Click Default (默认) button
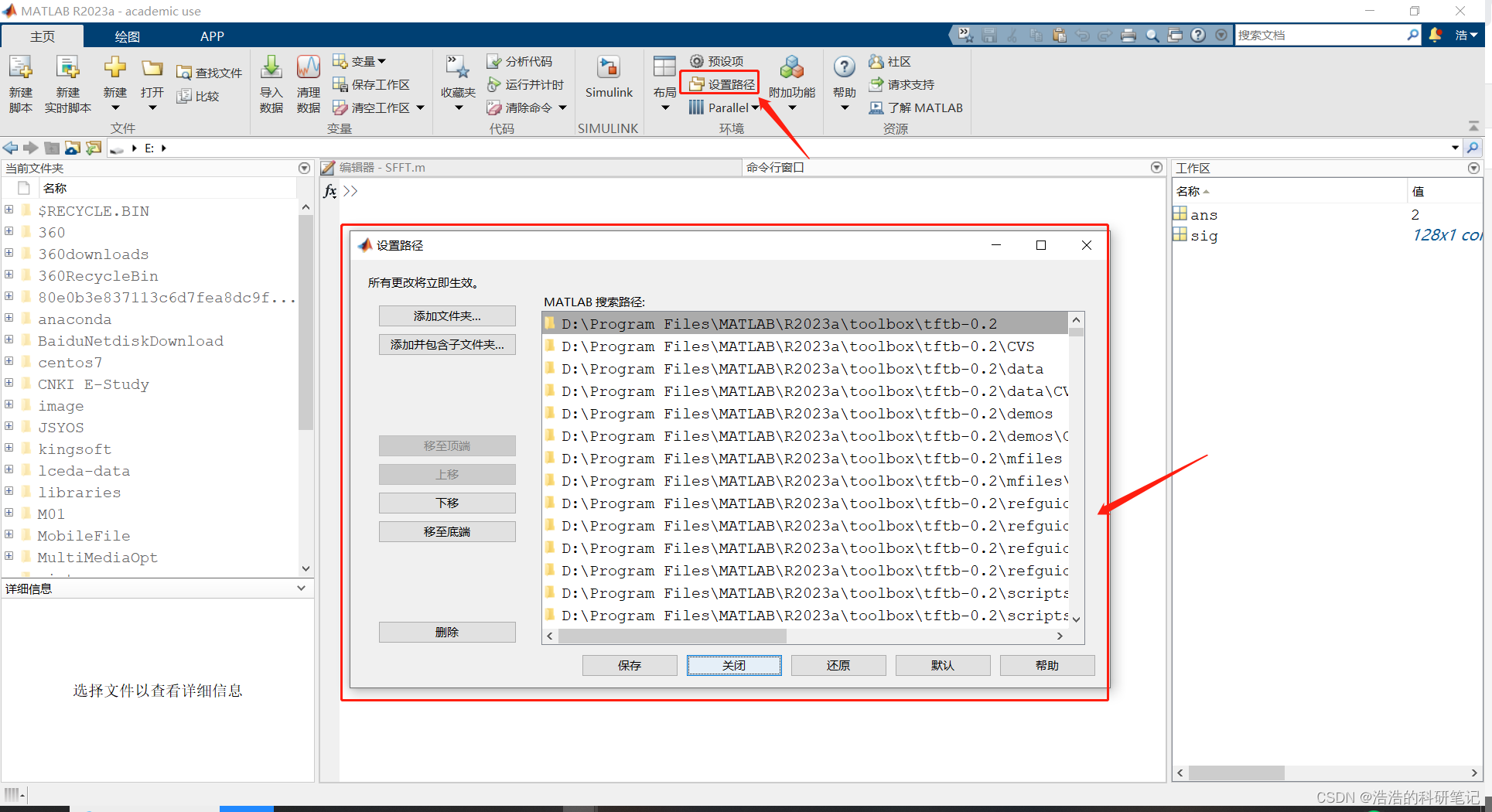1492x812 pixels. tap(943, 665)
